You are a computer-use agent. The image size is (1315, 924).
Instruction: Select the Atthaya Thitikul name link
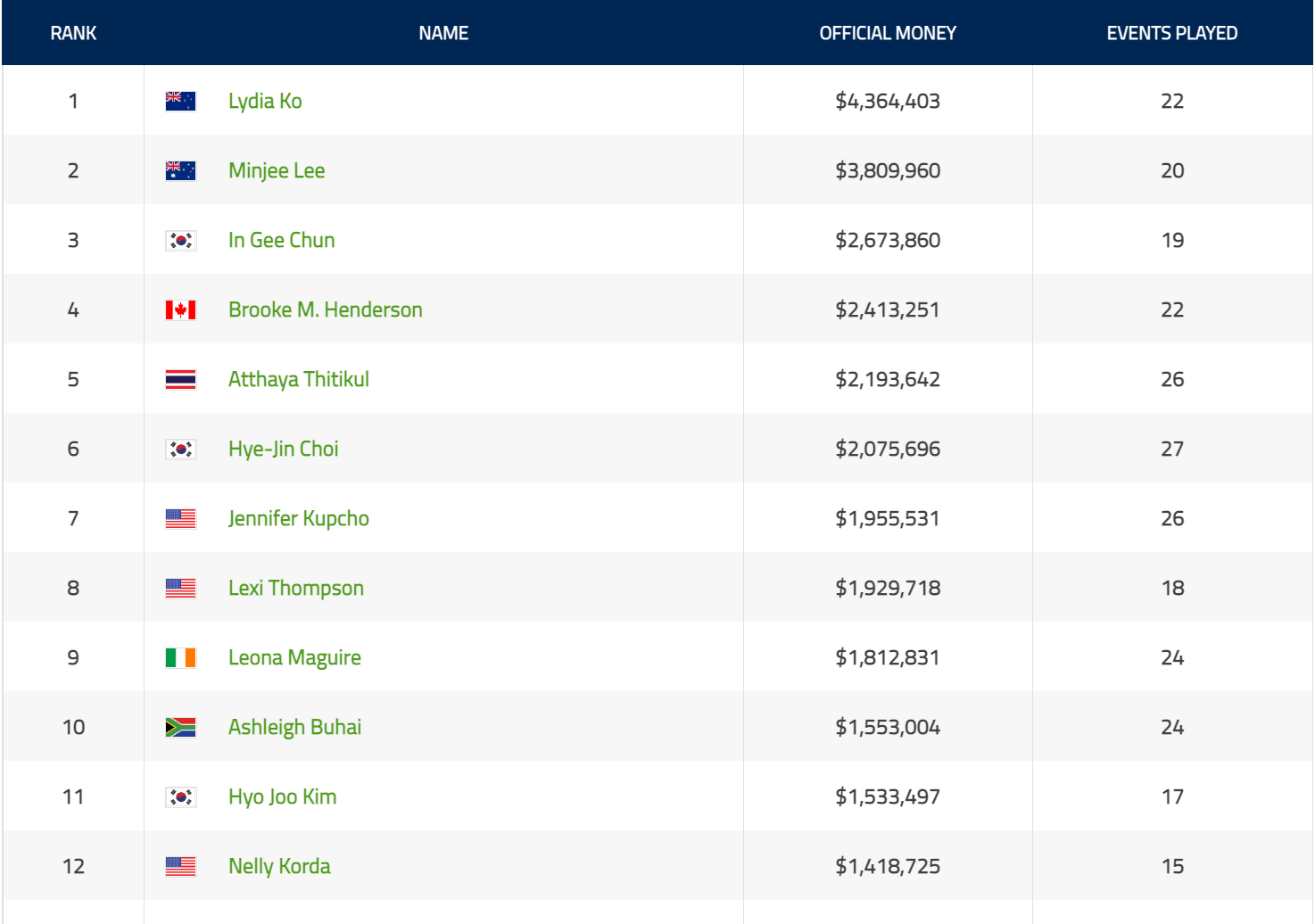pyautogui.click(x=299, y=379)
